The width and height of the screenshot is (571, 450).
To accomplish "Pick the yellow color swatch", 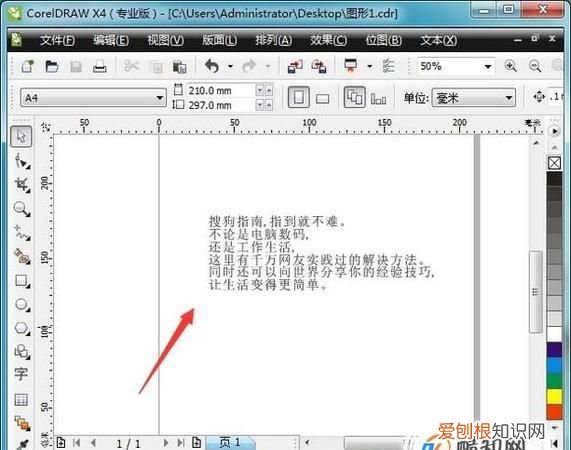I will pos(554,396).
